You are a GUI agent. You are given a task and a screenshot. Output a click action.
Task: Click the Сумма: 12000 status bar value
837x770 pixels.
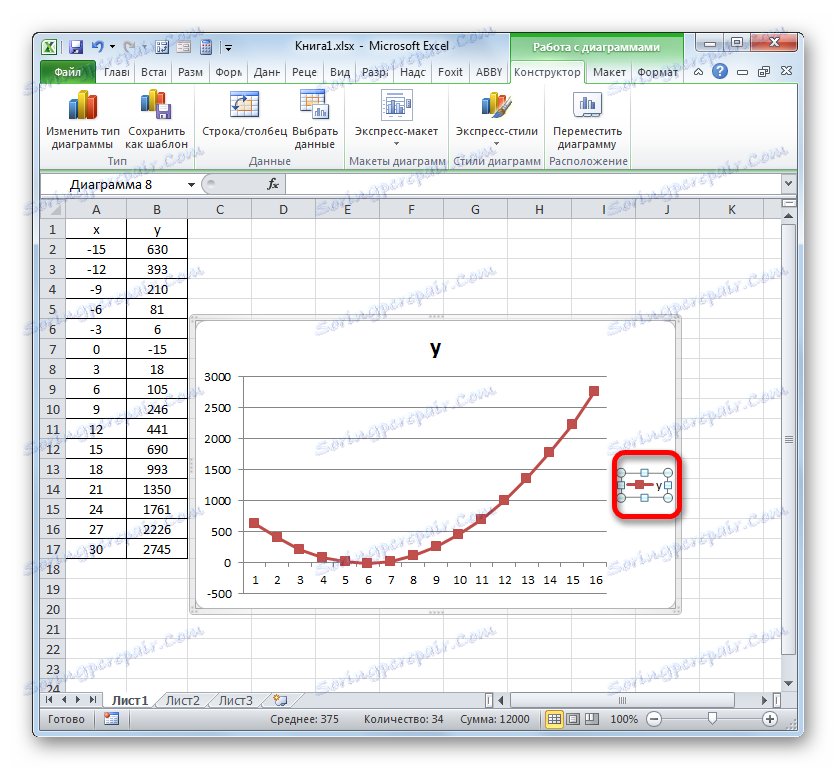point(495,719)
